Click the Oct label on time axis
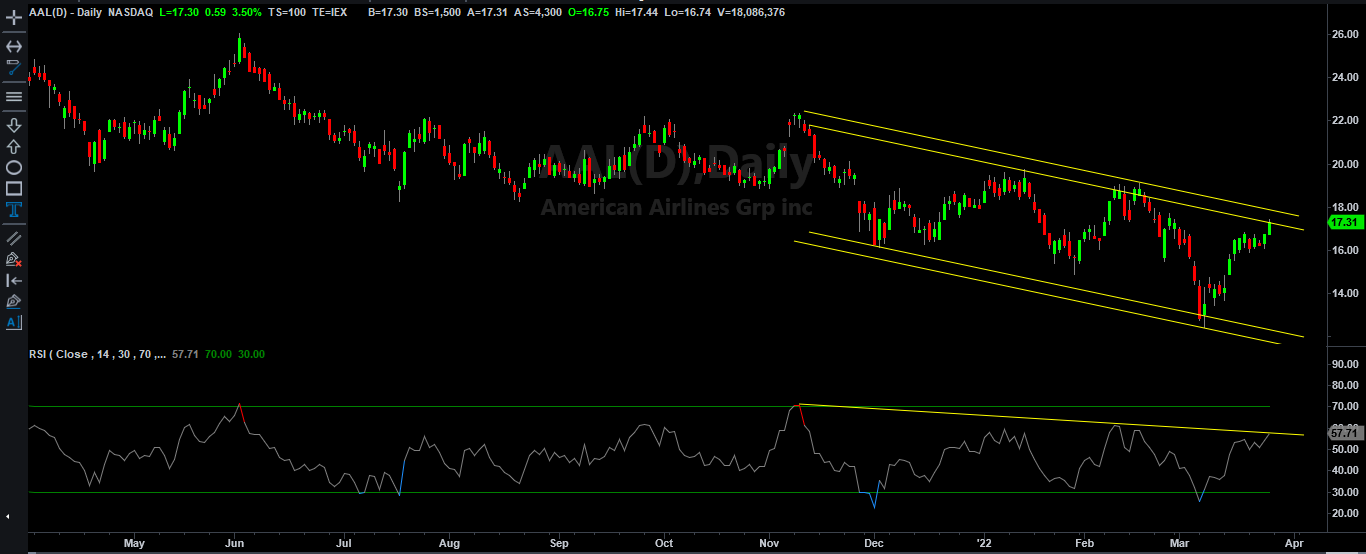 (663, 543)
